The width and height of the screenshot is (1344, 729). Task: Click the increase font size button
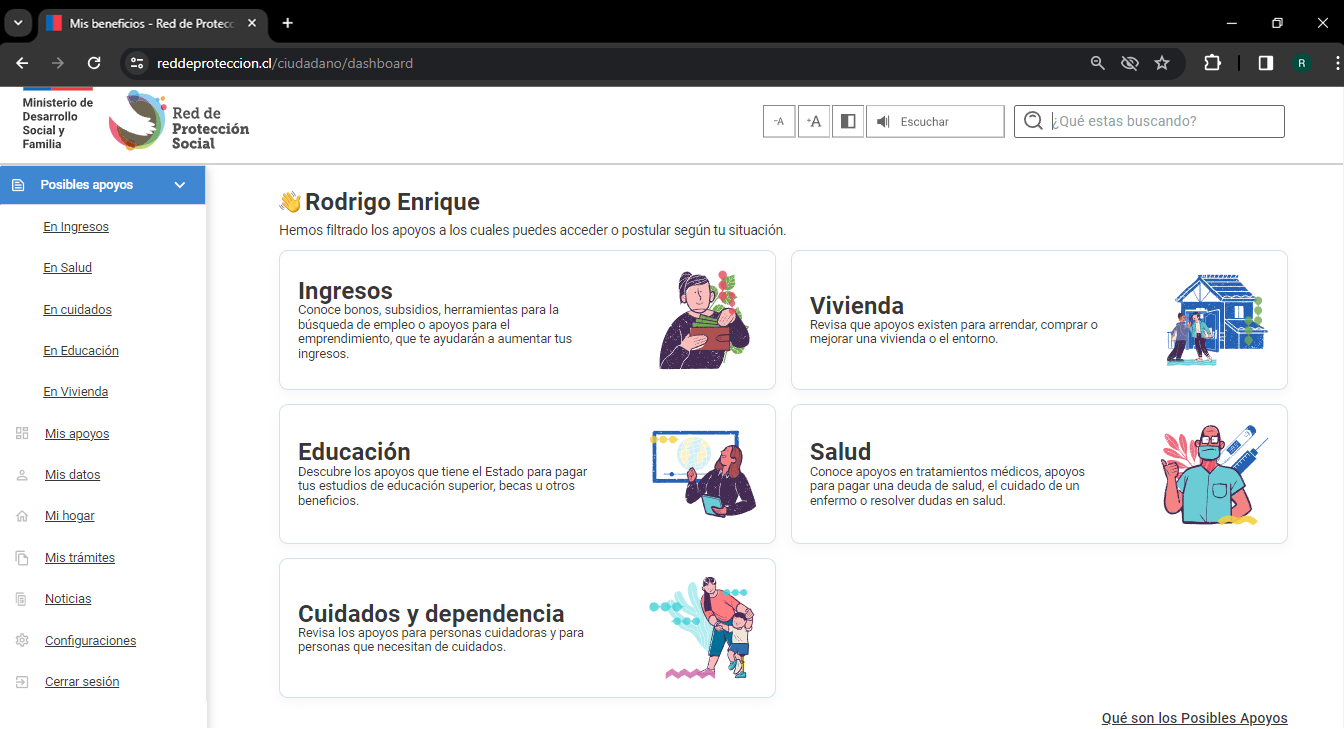[x=814, y=122]
